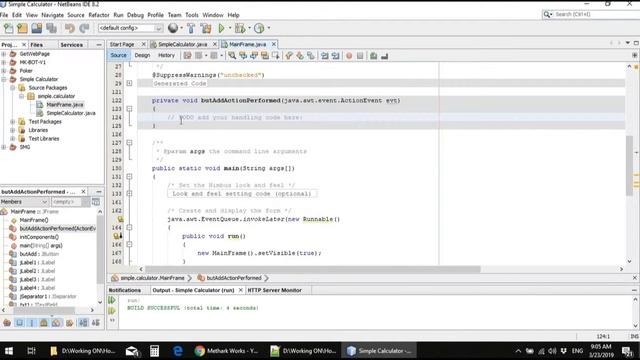Toggle Sort by Source in Navigator
Screen dimensions: 640x360
click(x=96, y=323)
